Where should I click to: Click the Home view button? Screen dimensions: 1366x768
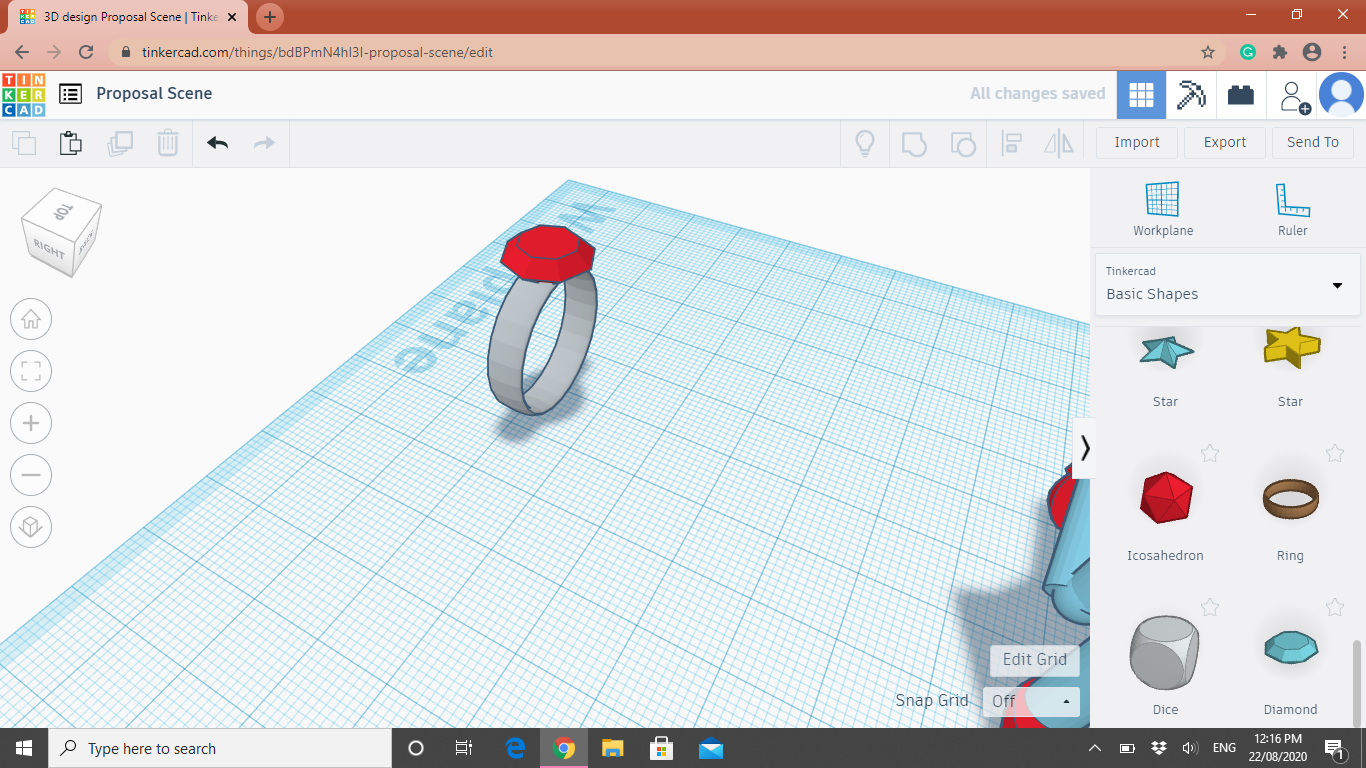coord(31,320)
